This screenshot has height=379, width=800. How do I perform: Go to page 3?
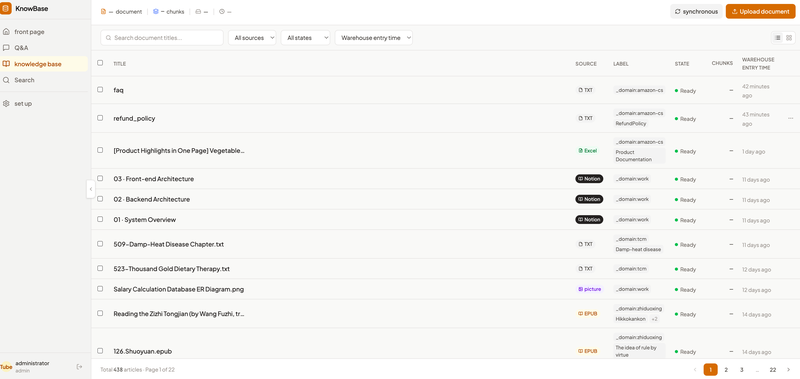tap(741, 369)
